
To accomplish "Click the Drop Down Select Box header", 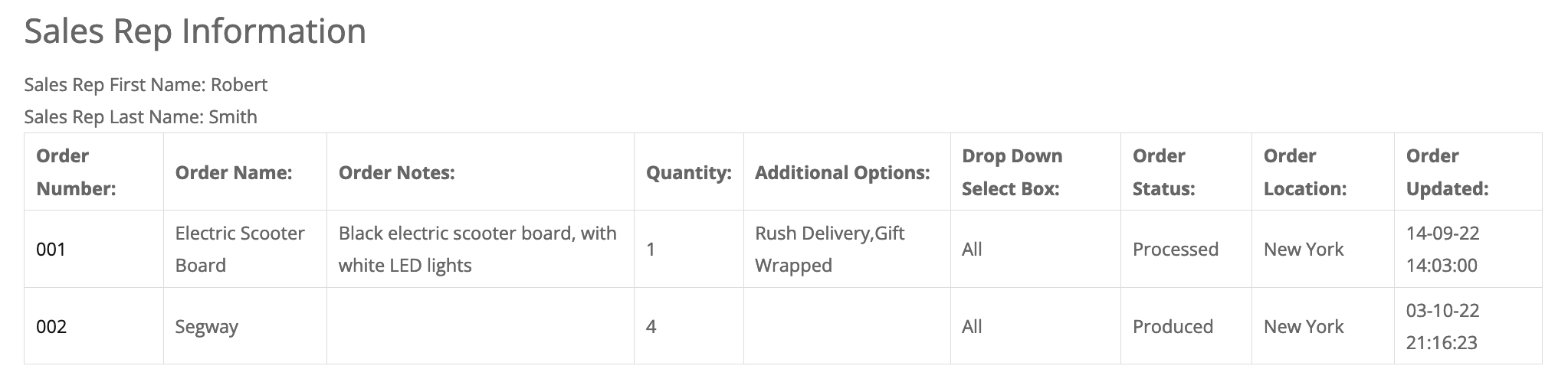I will (x=1012, y=172).
